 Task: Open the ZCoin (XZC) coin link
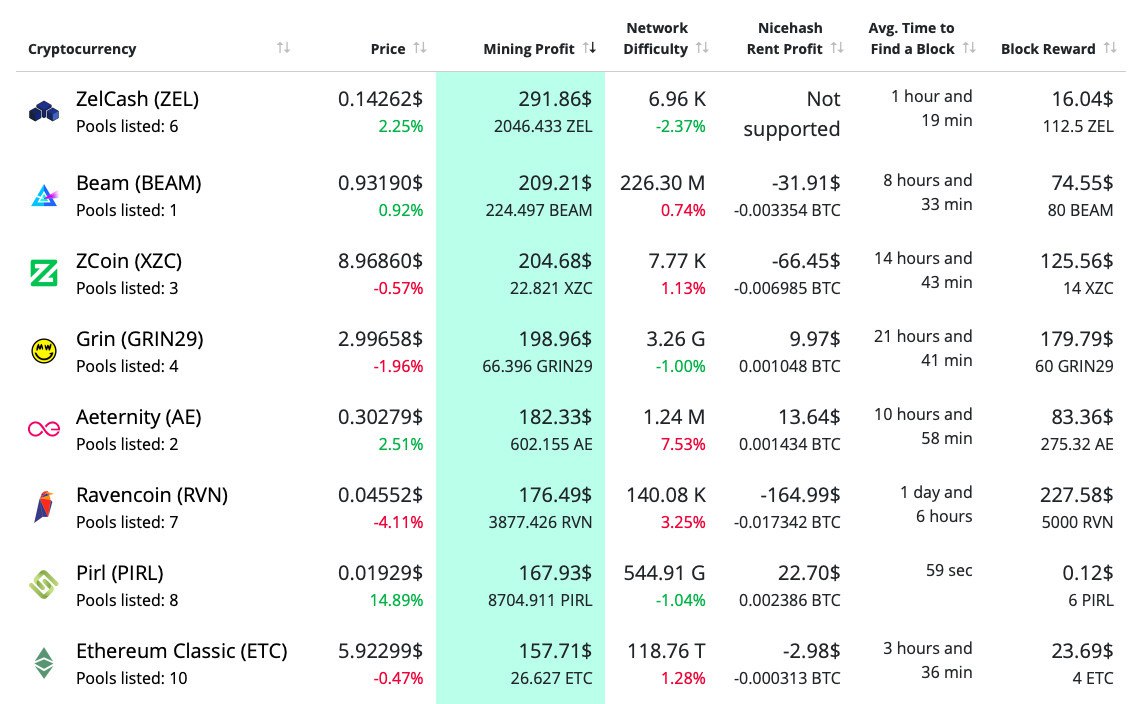pos(129,261)
